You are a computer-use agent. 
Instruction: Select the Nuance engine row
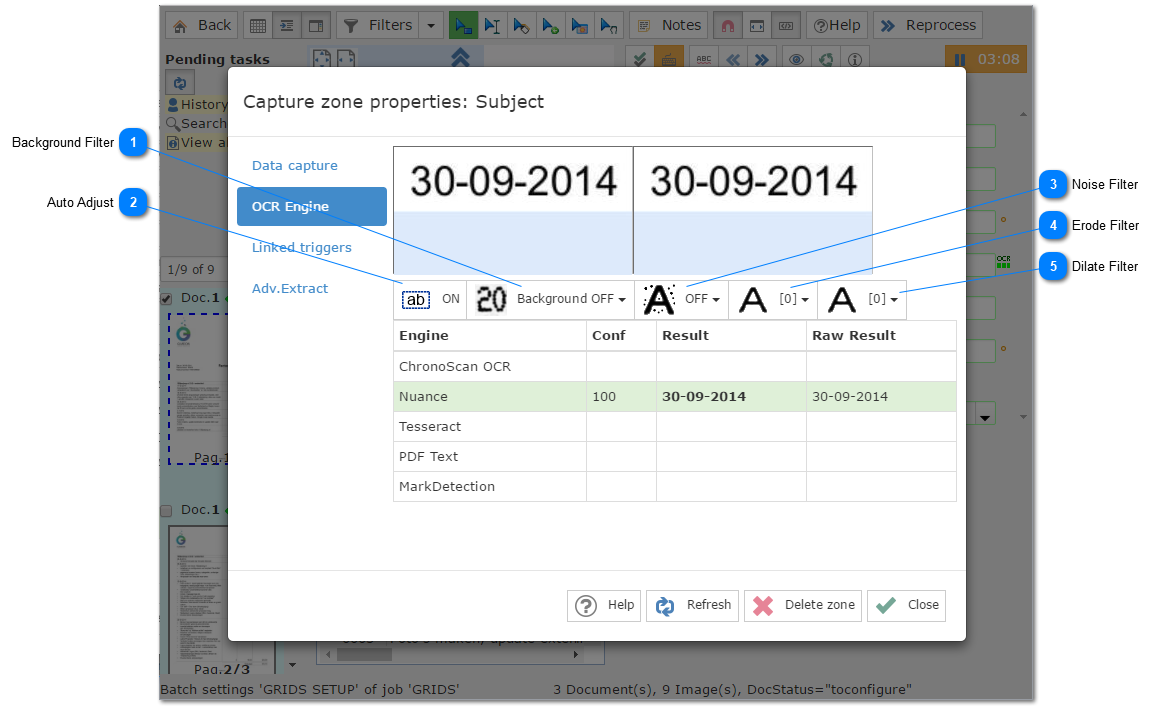click(x=675, y=396)
